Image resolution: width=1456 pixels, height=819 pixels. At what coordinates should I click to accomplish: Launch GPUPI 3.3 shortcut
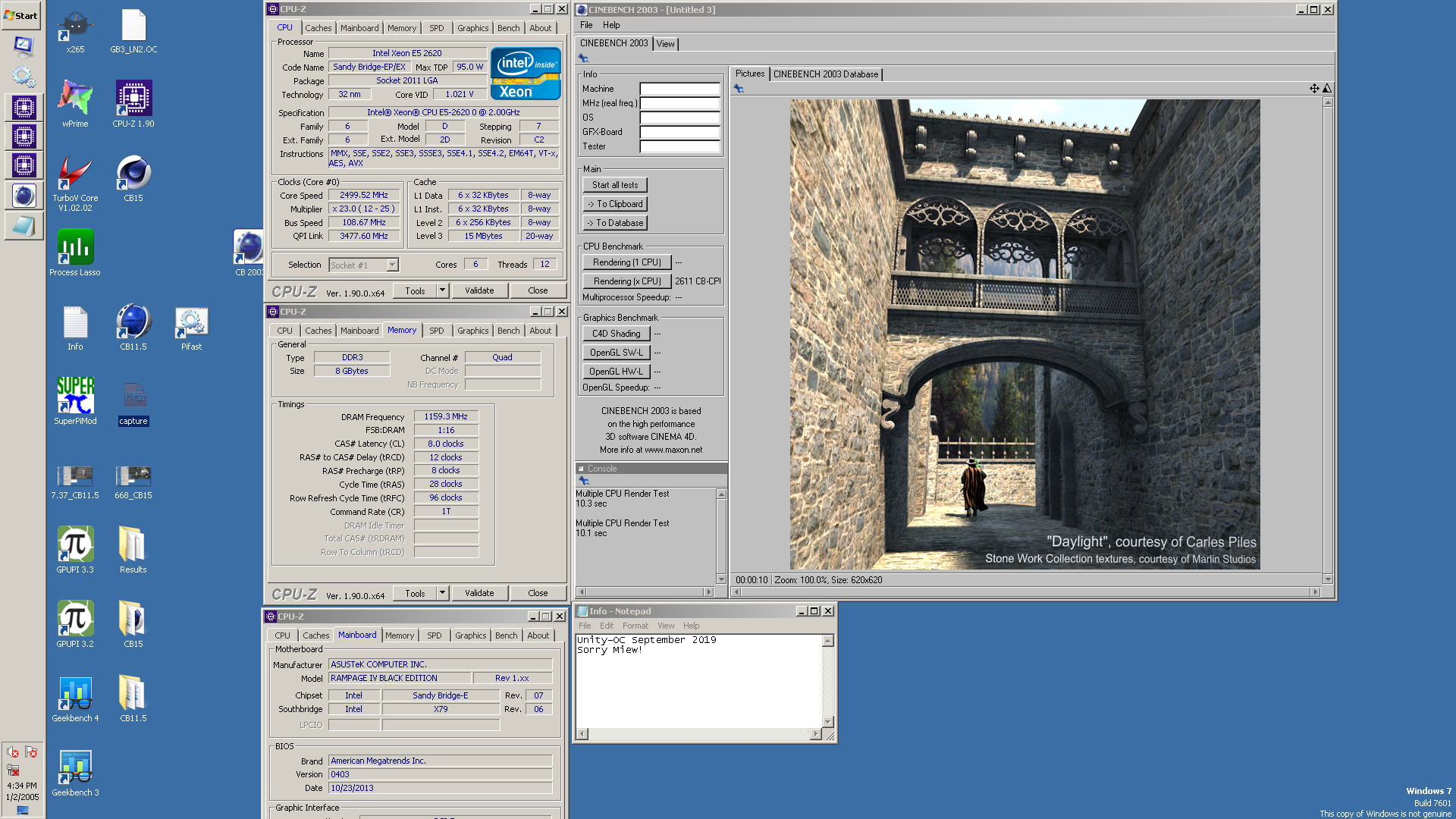[75, 551]
